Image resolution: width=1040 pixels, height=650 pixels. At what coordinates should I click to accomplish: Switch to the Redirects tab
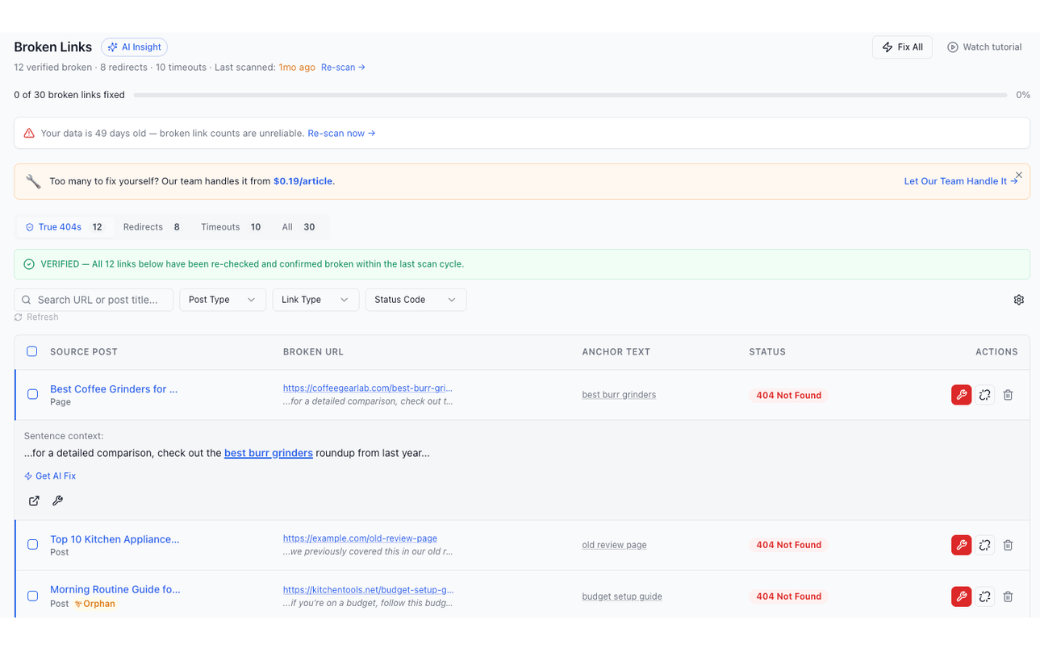(x=151, y=227)
